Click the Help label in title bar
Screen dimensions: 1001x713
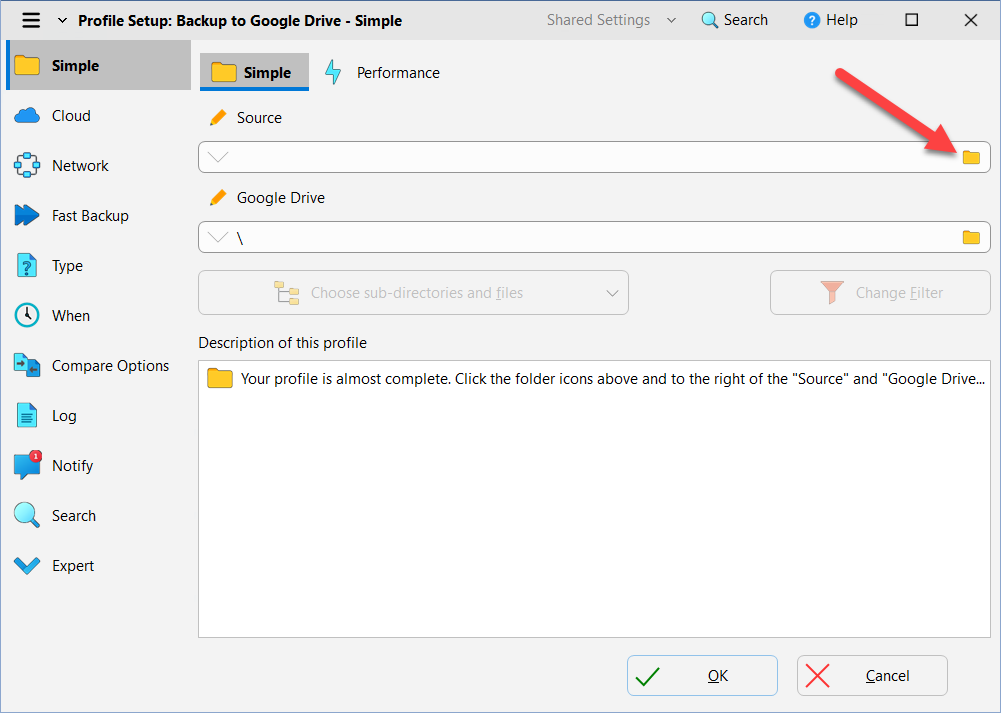pyautogui.click(x=841, y=20)
